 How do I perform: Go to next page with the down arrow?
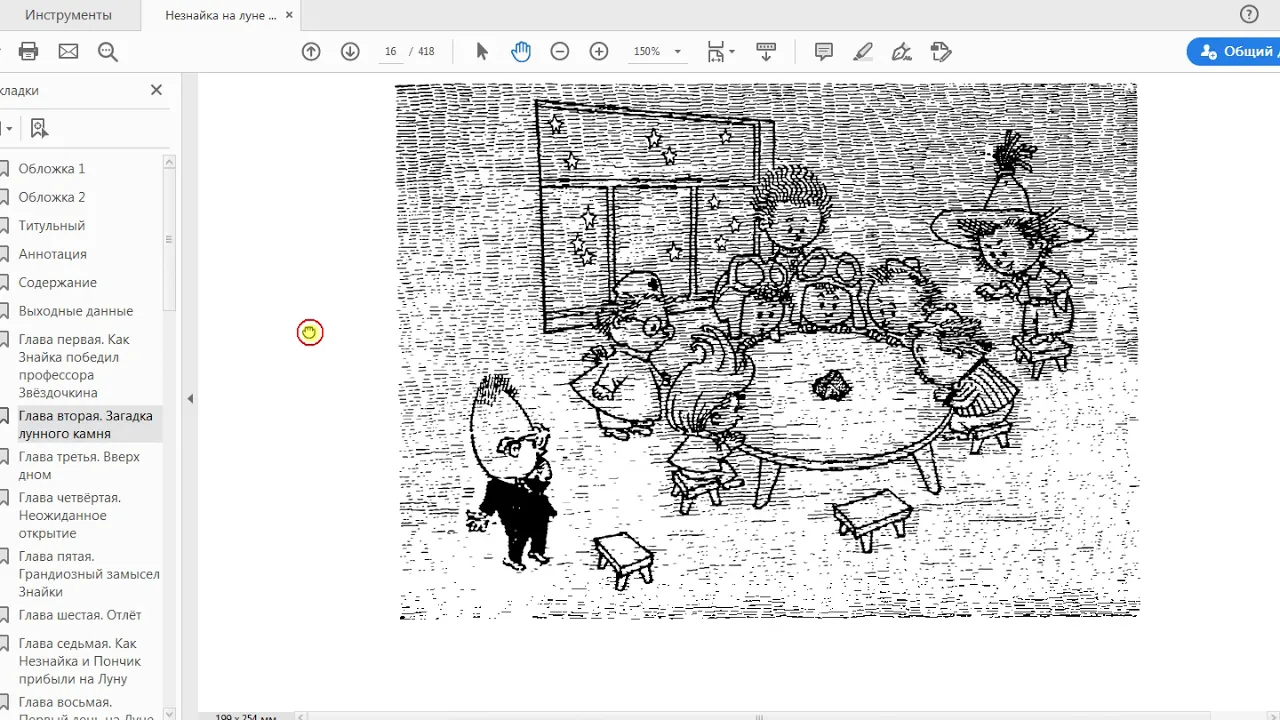pos(350,51)
